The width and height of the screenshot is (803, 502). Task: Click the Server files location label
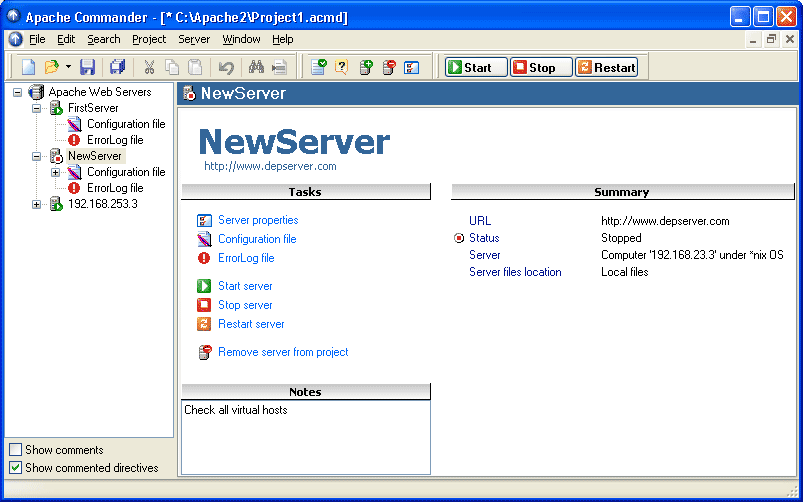[x=515, y=272]
